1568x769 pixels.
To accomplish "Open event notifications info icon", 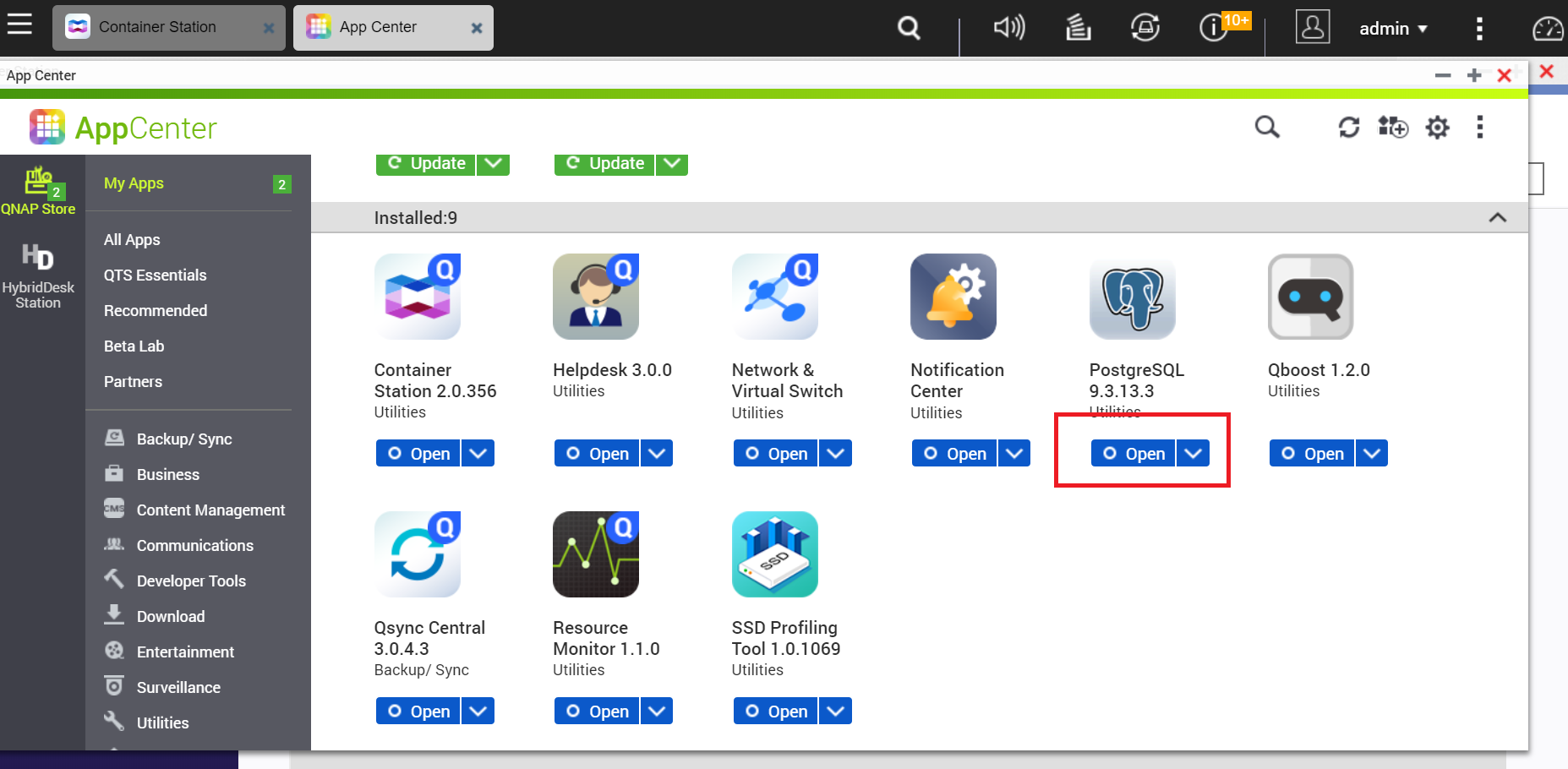I will tap(1214, 28).
